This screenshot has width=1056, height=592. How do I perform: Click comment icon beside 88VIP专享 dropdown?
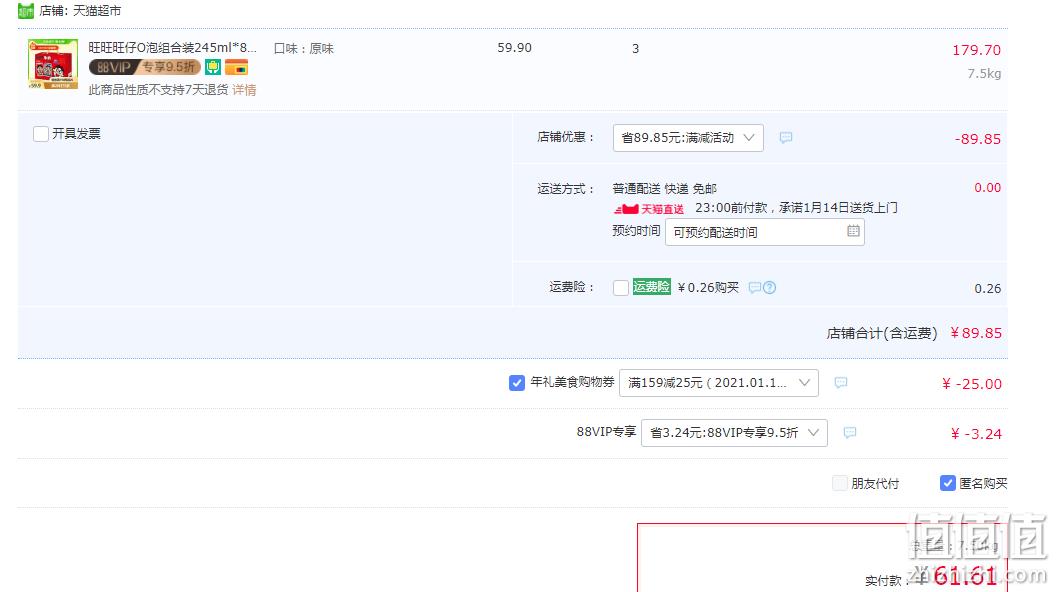(850, 432)
